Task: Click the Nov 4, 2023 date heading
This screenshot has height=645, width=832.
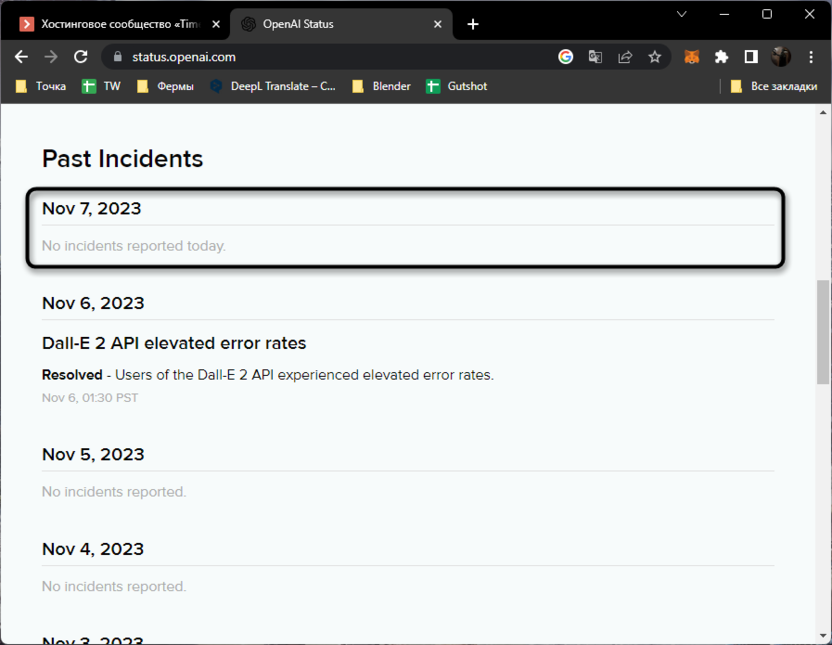Action: (x=93, y=549)
